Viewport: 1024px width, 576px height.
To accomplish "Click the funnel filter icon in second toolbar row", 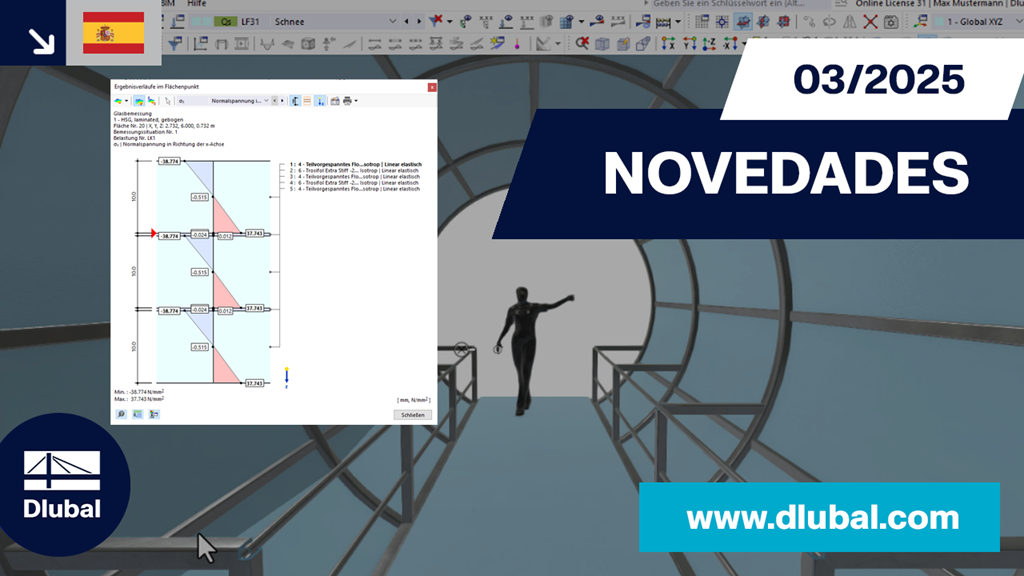I will pyautogui.click(x=175, y=44).
